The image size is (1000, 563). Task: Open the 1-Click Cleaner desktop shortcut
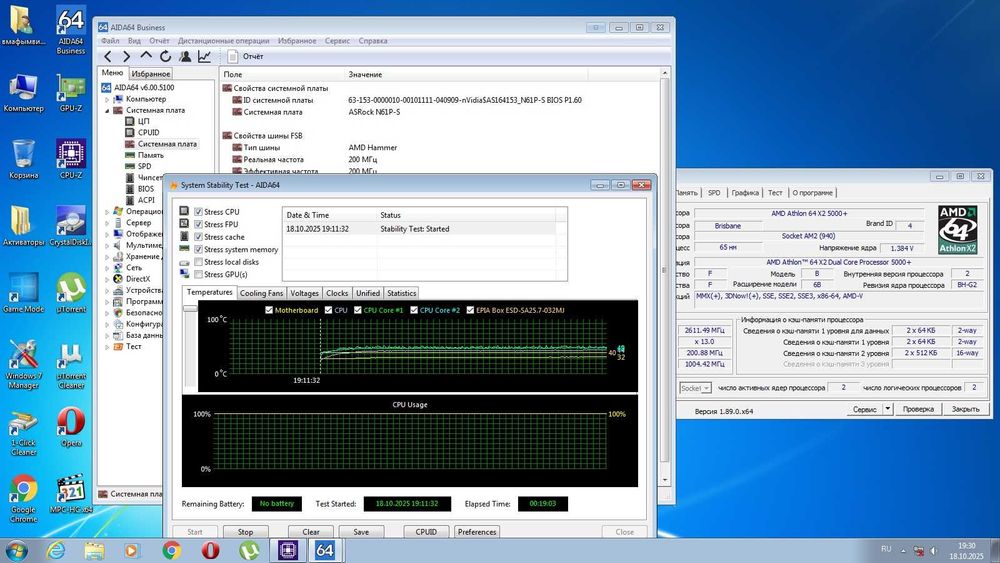pyautogui.click(x=24, y=431)
